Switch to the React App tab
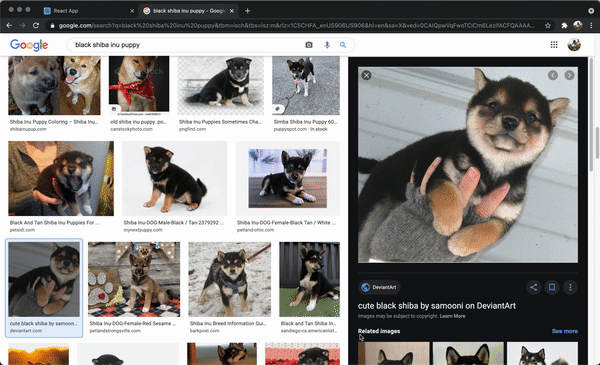600x365 pixels. (x=89, y=11)
